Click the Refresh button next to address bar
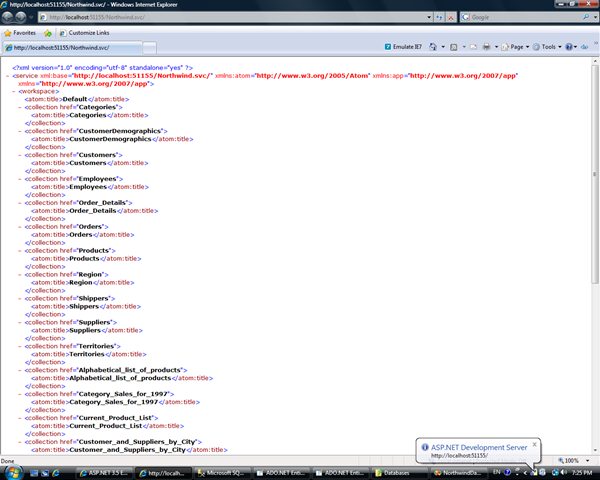The width and height of the screenshot is (600, 480). point(439,17)
